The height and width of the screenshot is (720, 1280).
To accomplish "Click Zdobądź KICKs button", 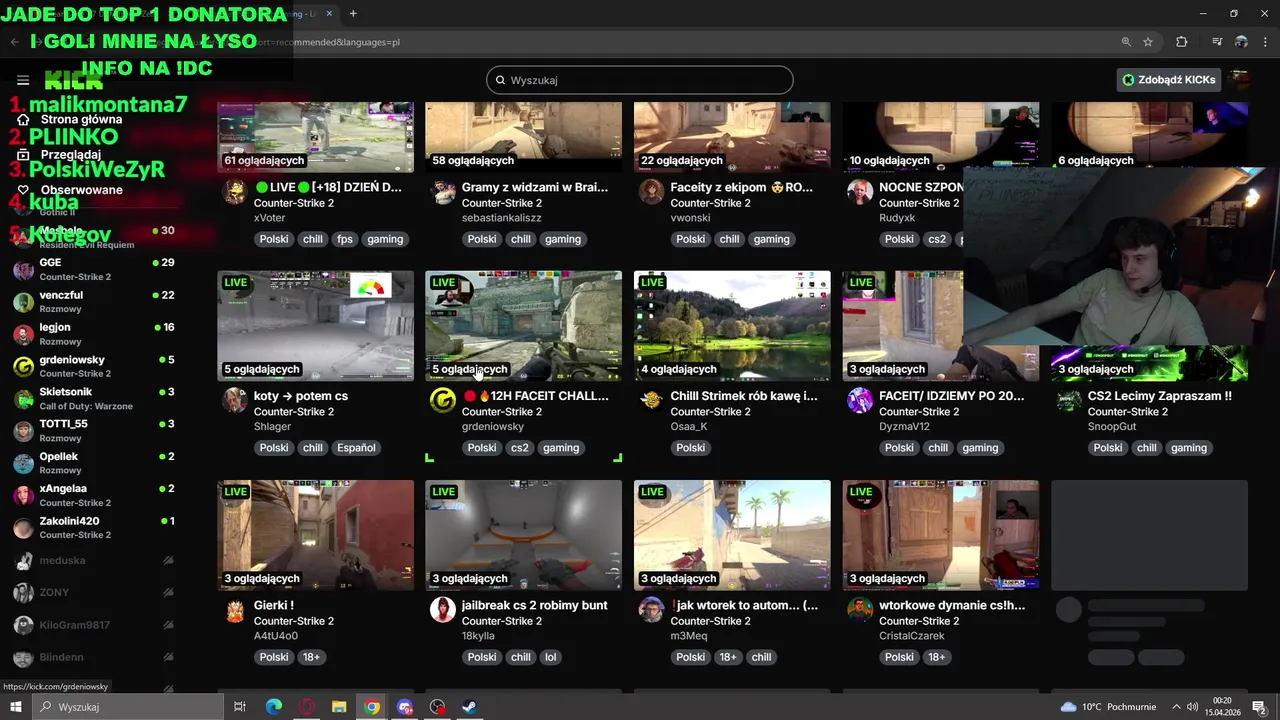I will [x=1169, y=80].
